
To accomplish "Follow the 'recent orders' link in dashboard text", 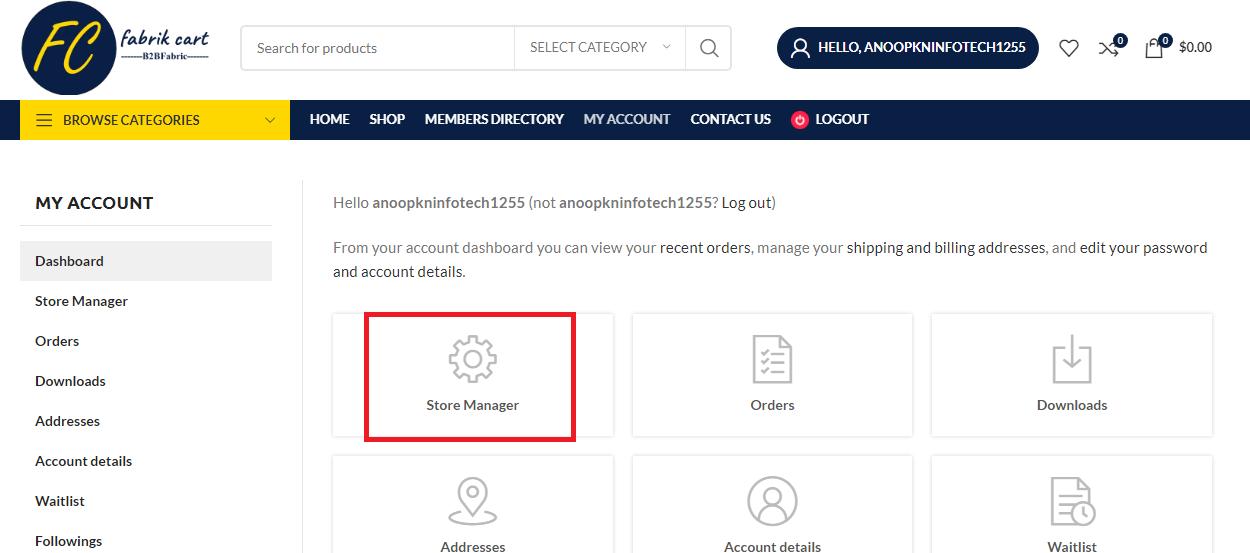I will click(x=705, y=248).
